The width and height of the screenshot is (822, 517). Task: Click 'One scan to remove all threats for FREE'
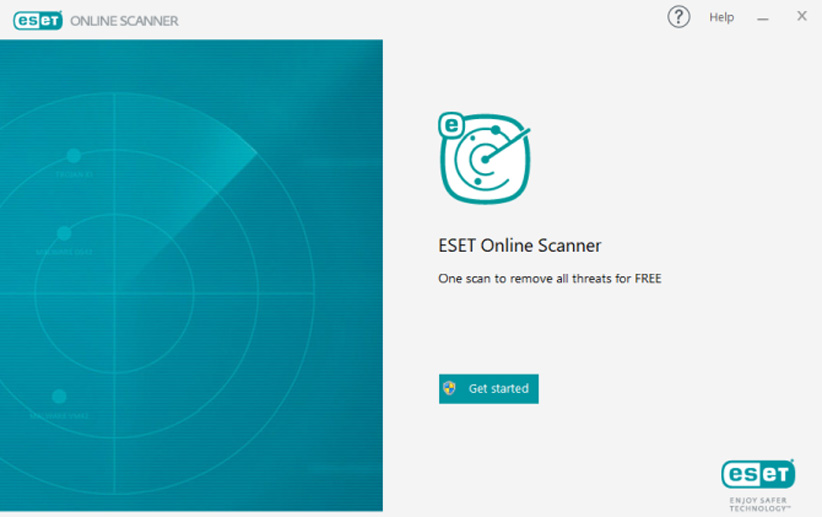pyautogui.click(x=549, y=278)
